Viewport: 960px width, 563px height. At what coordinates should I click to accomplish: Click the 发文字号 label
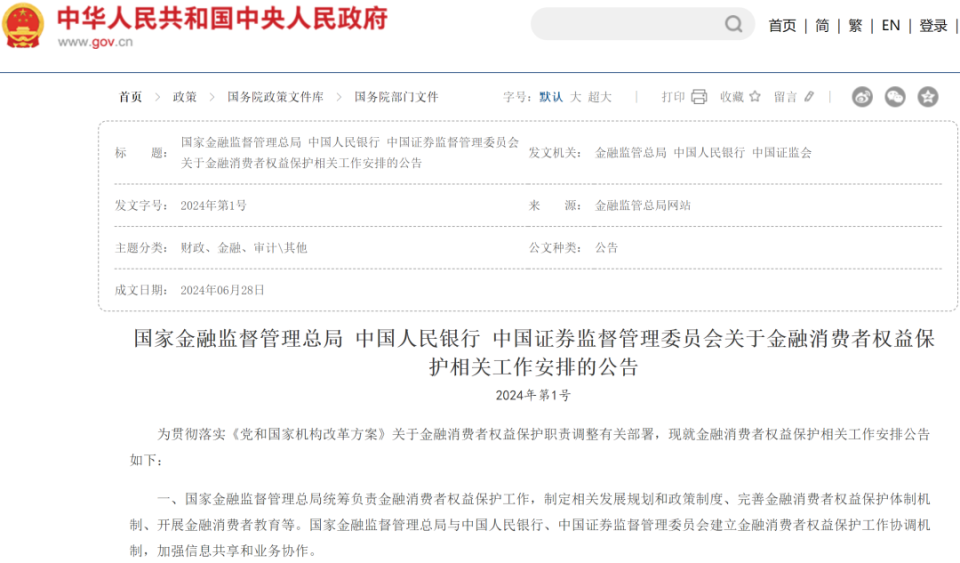[x=141, y=206]
